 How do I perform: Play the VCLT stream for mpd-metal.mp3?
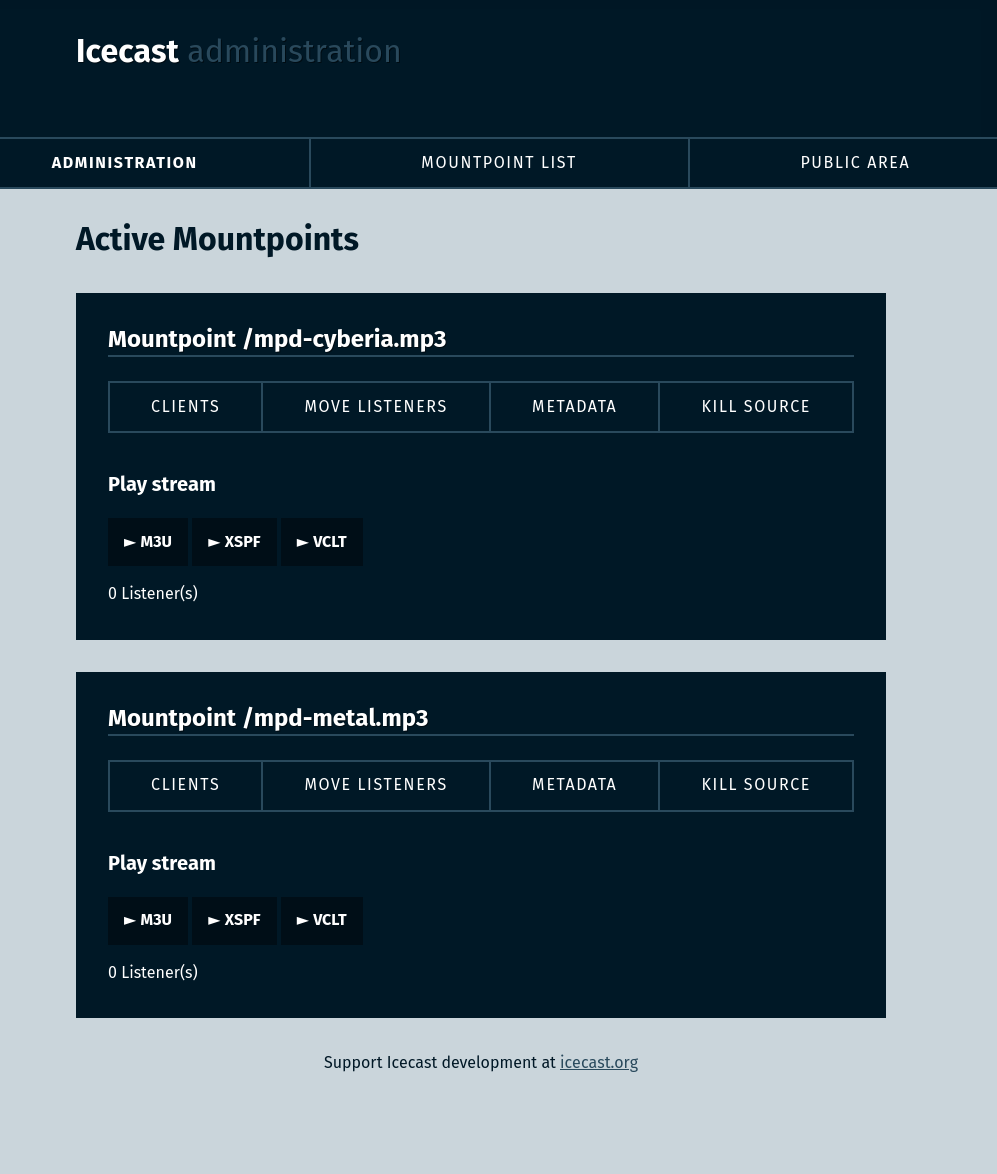click(x=322, y=920)
